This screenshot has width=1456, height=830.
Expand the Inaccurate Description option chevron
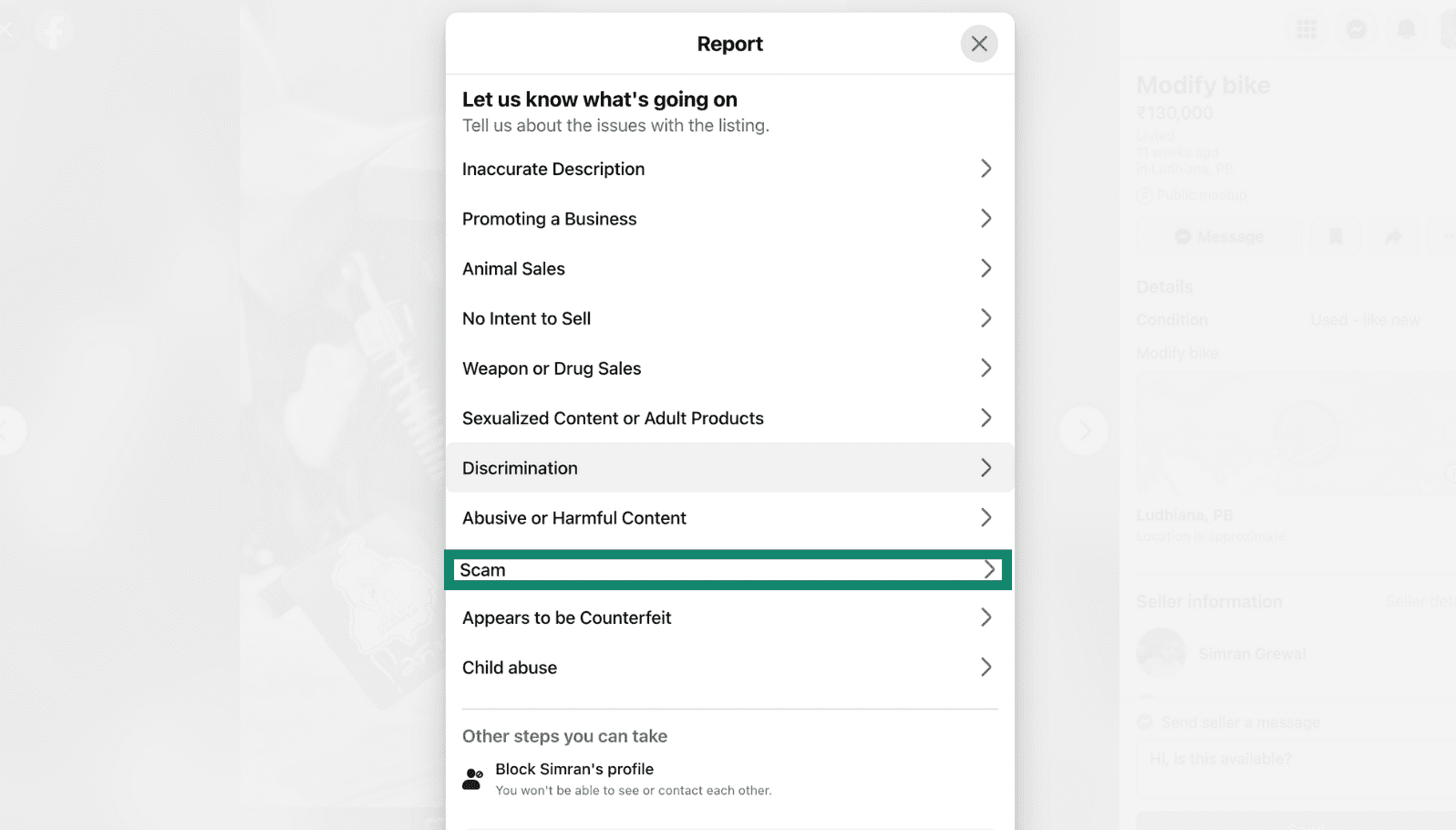(x=986, y=168)
